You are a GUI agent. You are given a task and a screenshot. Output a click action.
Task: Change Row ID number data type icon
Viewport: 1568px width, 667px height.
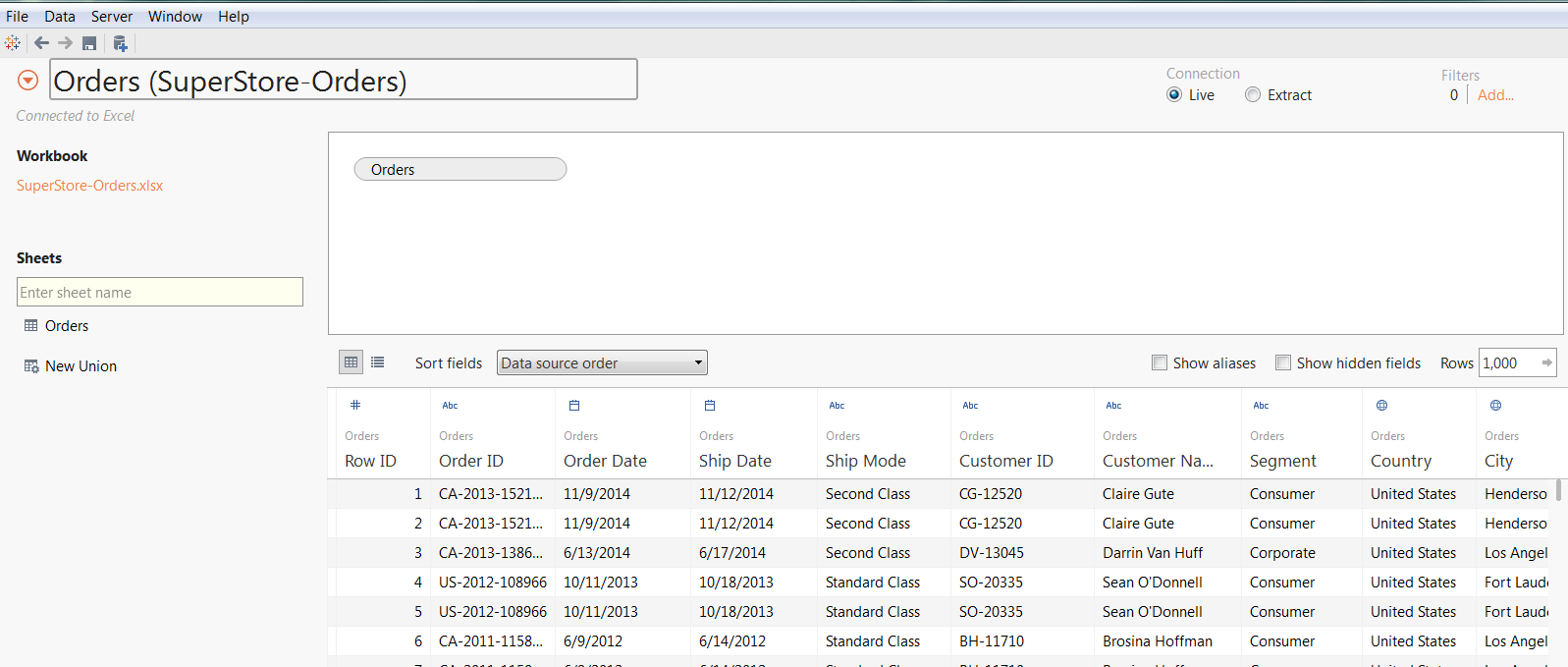point(355,405)
